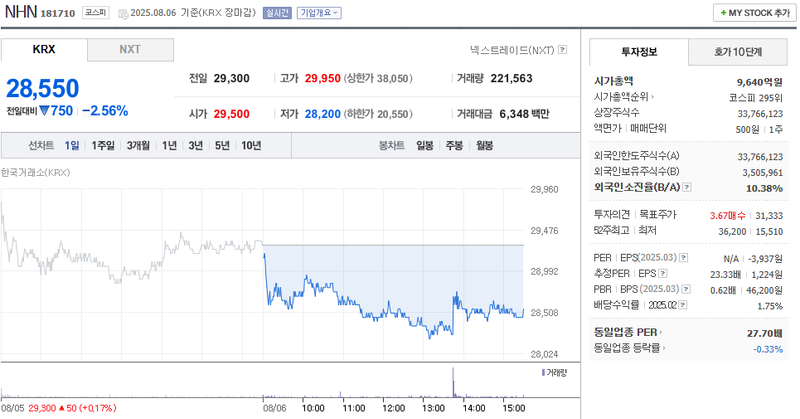The image size is (800, 419).
Task: Click 동일업종 등락률 value -0.33%
Action: tap(768, 350)
